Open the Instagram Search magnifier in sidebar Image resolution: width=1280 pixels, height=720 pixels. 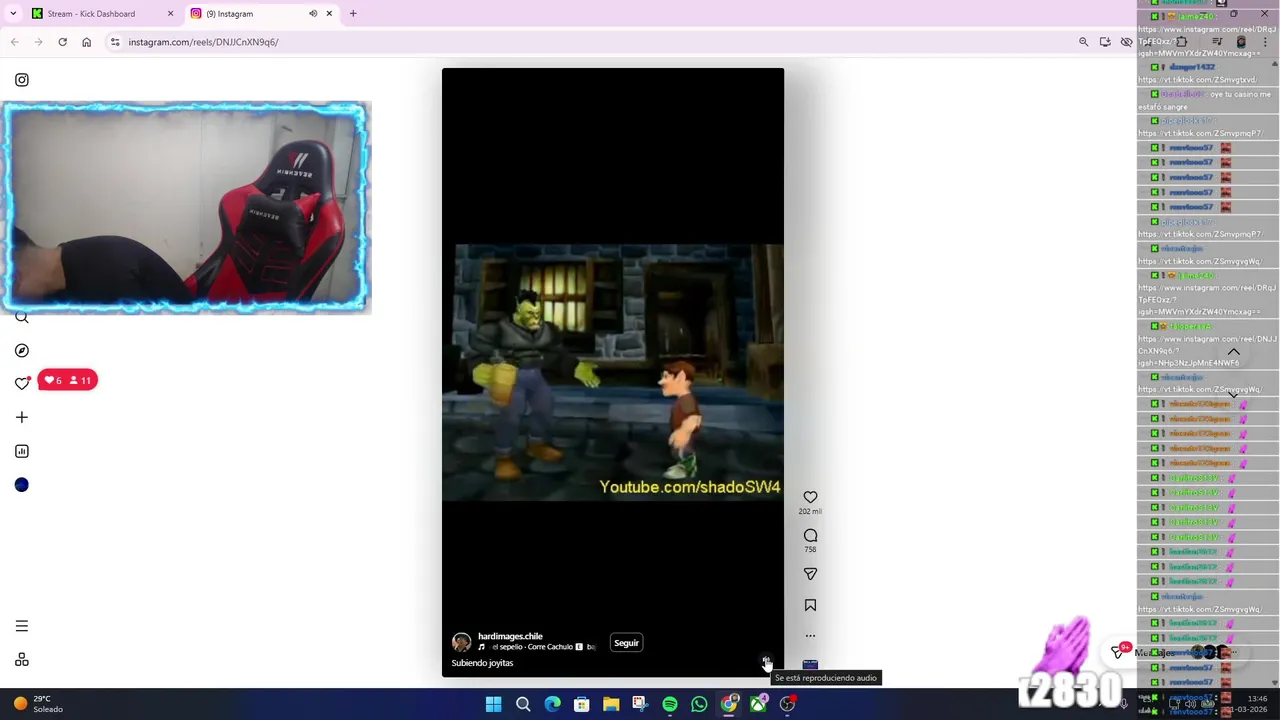tap(22, 318)
